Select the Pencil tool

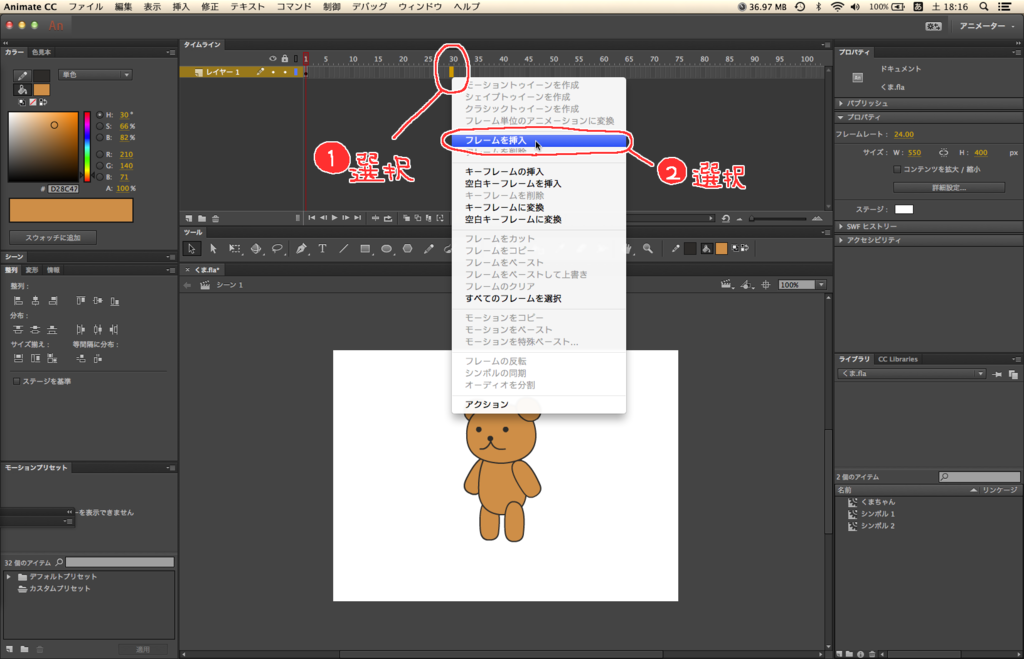[428, 249]
